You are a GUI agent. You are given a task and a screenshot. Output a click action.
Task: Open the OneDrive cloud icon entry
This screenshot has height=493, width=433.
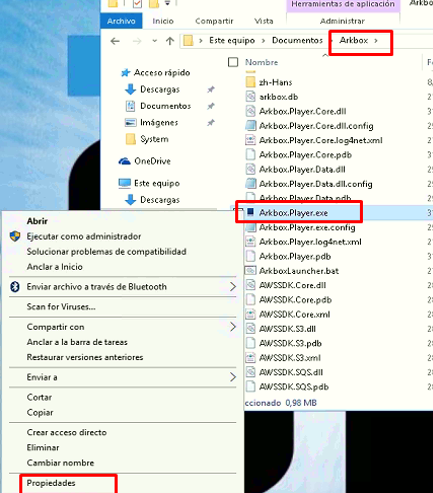pos(124,161)
